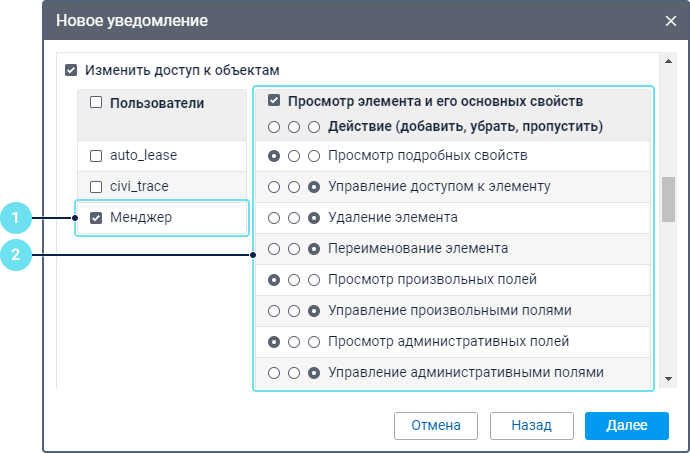
Task: Select middle radio for Просмотр произвольных полей
Action: (294, 280)
